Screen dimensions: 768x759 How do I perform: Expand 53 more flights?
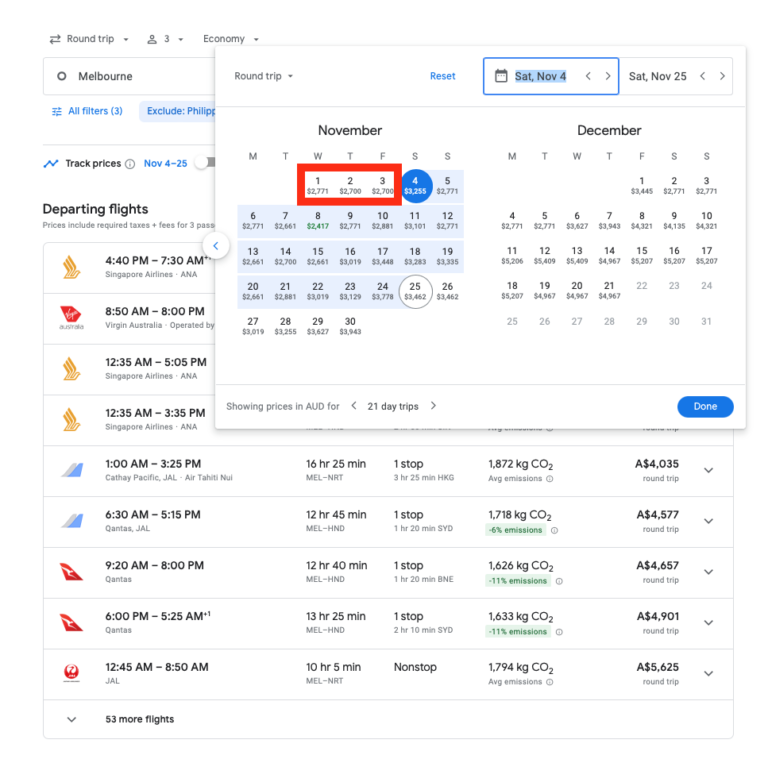[71, 719]
